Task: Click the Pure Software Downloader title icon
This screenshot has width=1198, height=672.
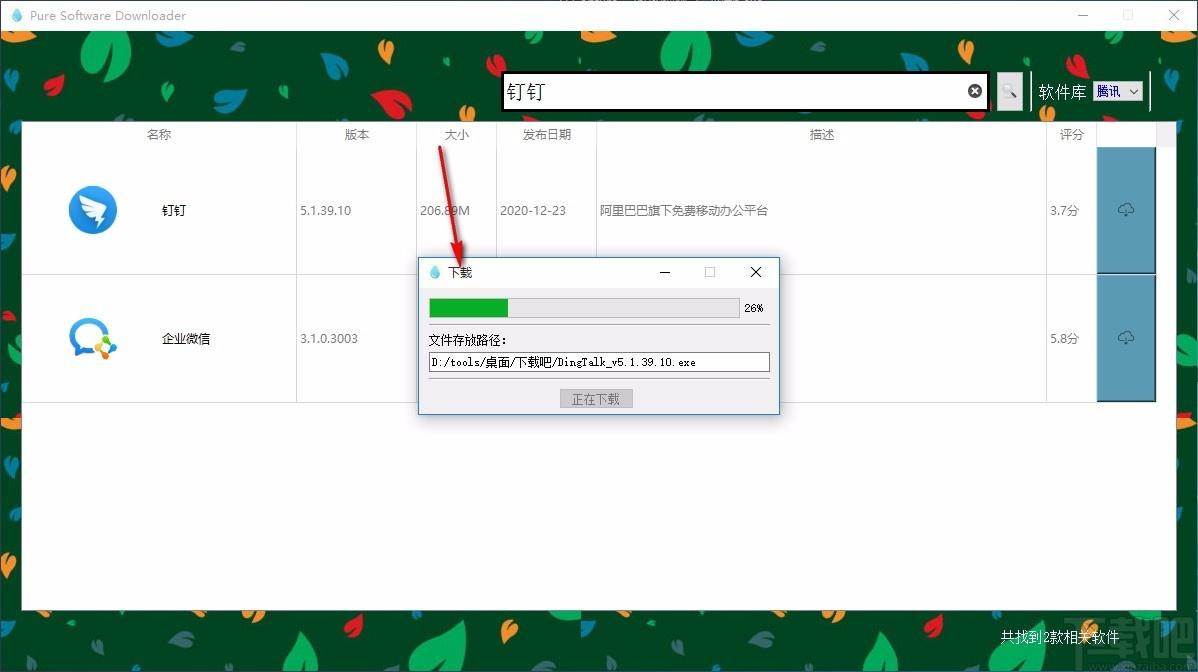Action: pyautogui.click(x=17, y=15)
